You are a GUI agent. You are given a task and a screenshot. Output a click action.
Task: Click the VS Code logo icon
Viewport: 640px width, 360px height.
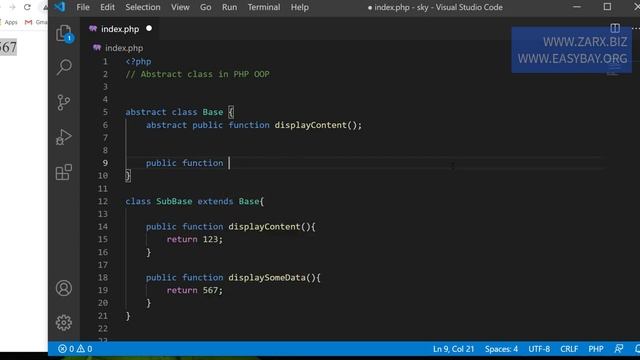click(x=60, y=7)
